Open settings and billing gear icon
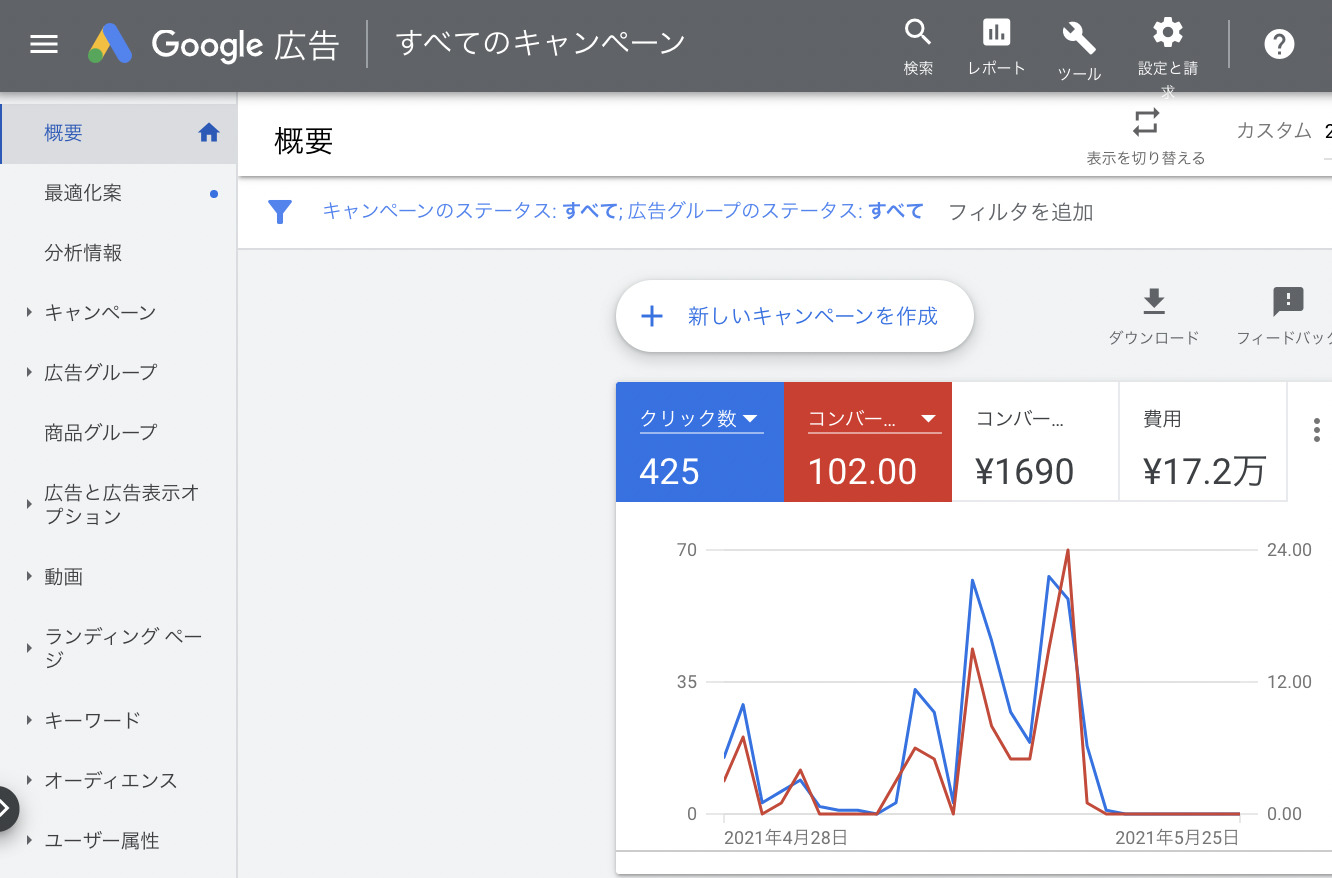1332x878 pixels. (1167, 34)
